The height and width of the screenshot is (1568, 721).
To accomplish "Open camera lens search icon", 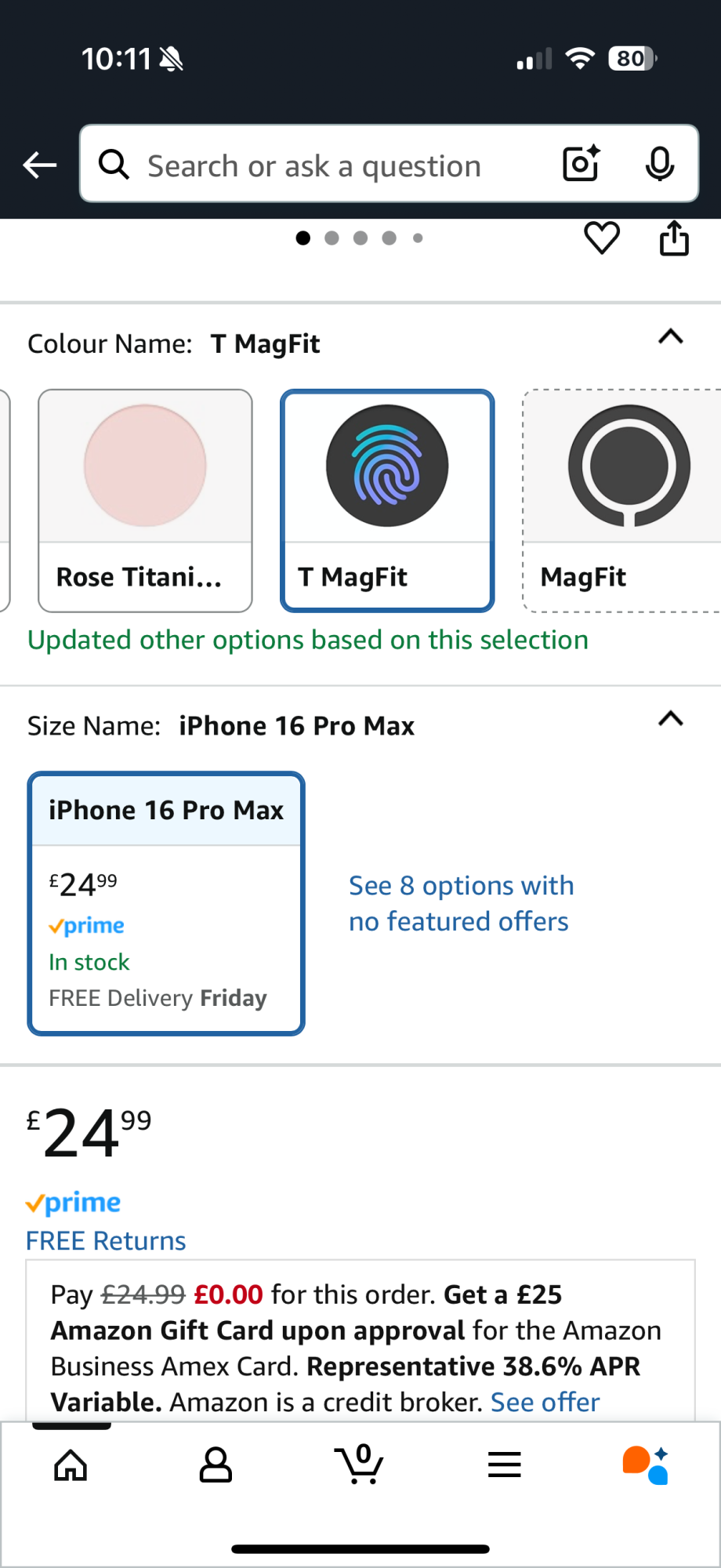I will 582,164.
